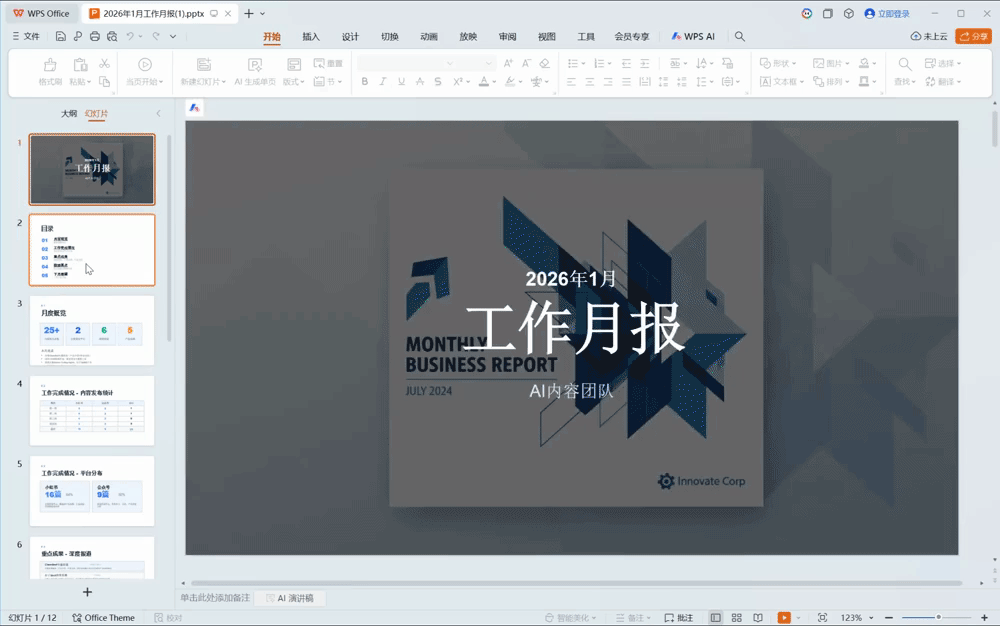The image size is (1000, 626).
Task: Align text right
Action: click(x=608, y=82)
